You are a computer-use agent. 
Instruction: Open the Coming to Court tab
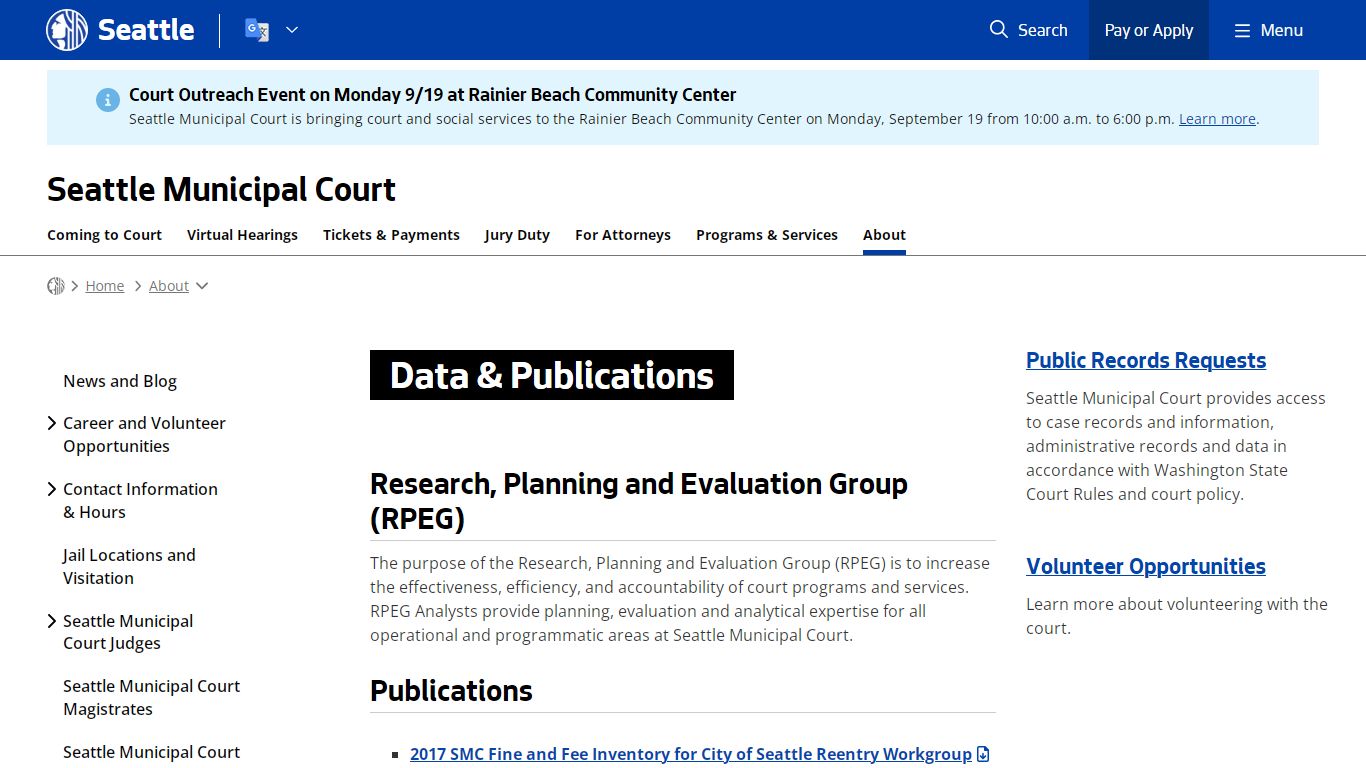click(104, 235)
